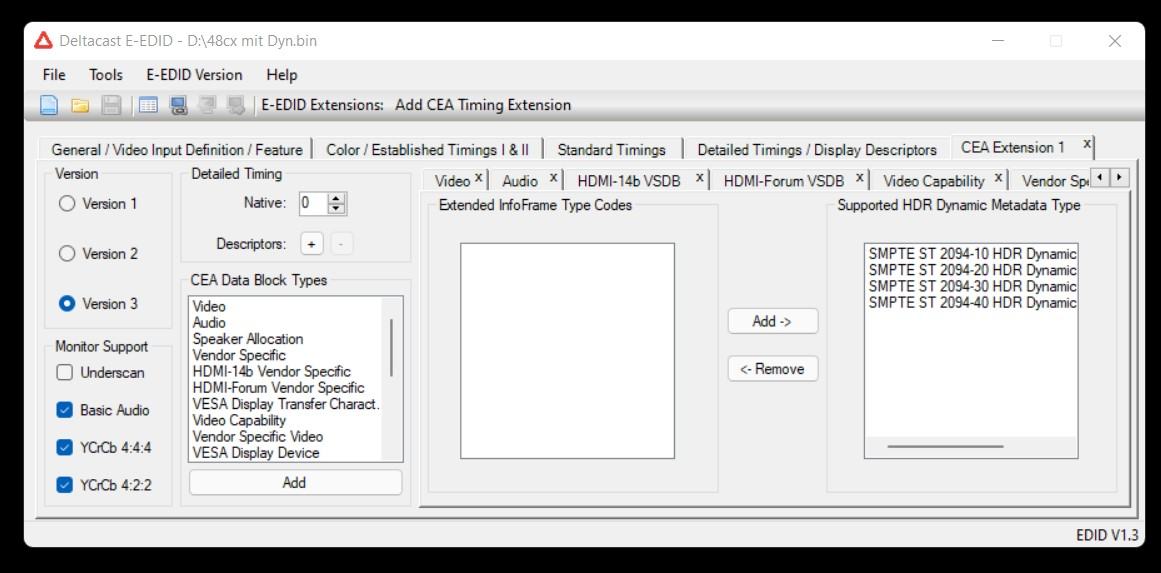Screen dimensions: 1161x573
Task: Click the Deltacast logo in title bar
Action: point(43,41)
